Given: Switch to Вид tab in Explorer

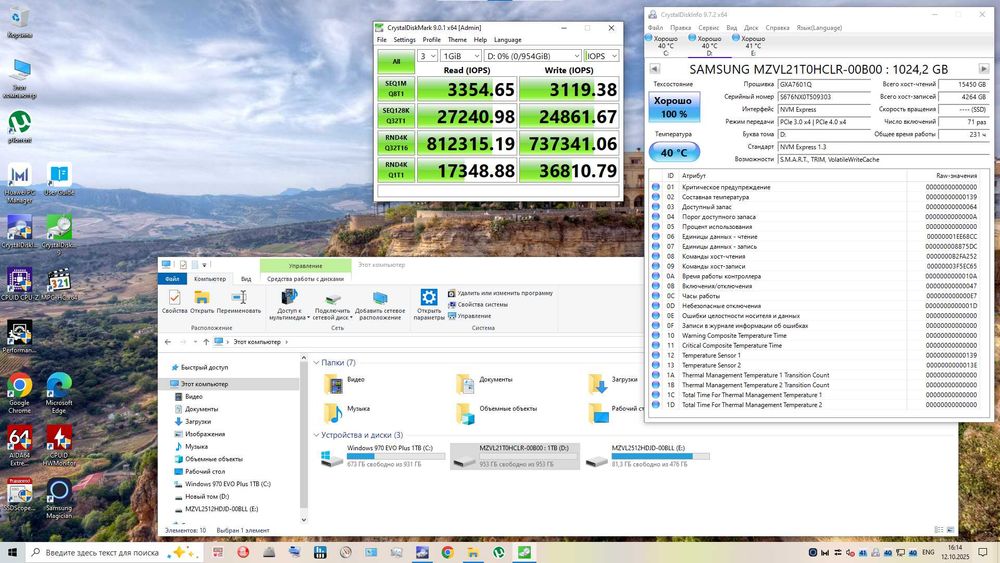Looking at the screenshot, I should tap(246, 279).
